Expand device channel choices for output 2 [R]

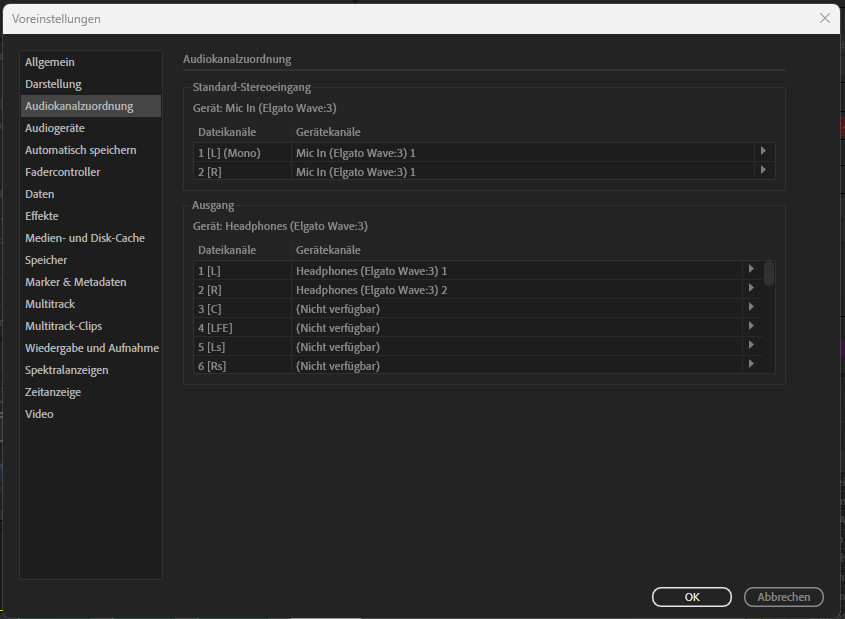pos(751,289)
